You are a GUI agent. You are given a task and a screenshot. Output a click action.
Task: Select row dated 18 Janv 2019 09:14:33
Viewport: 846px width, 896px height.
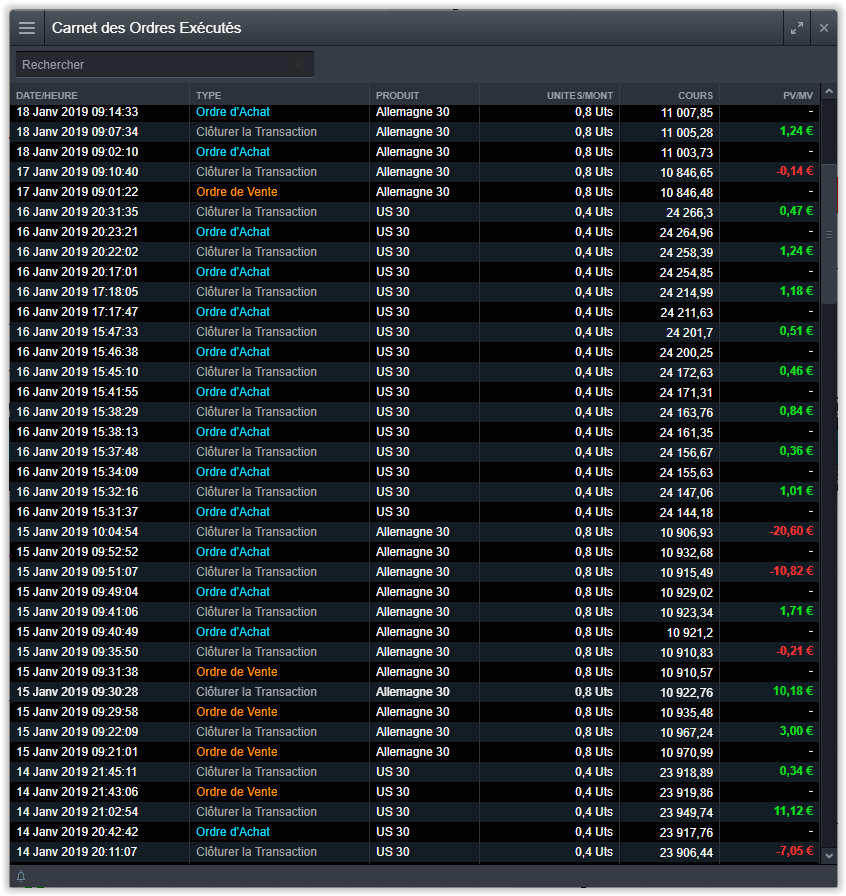point(415,112)
